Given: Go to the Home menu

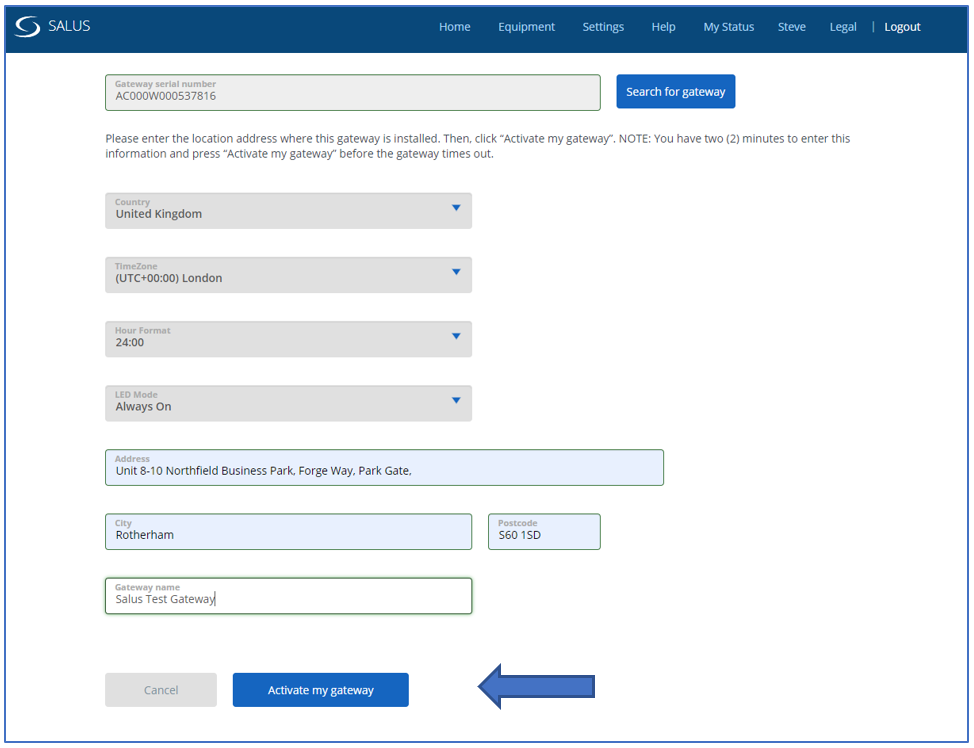Looking at the screenshot, I should pyautogui.click(x=454, y=27).
